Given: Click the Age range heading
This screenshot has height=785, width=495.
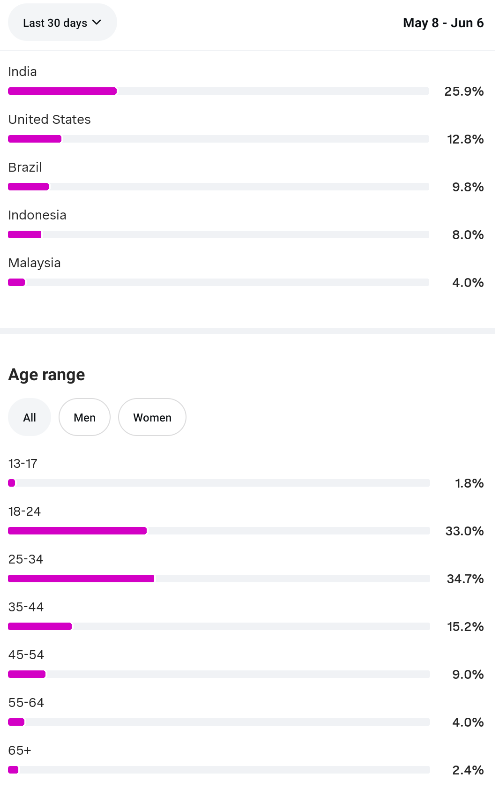Looking at the screenshot, I should click(47, 375).
